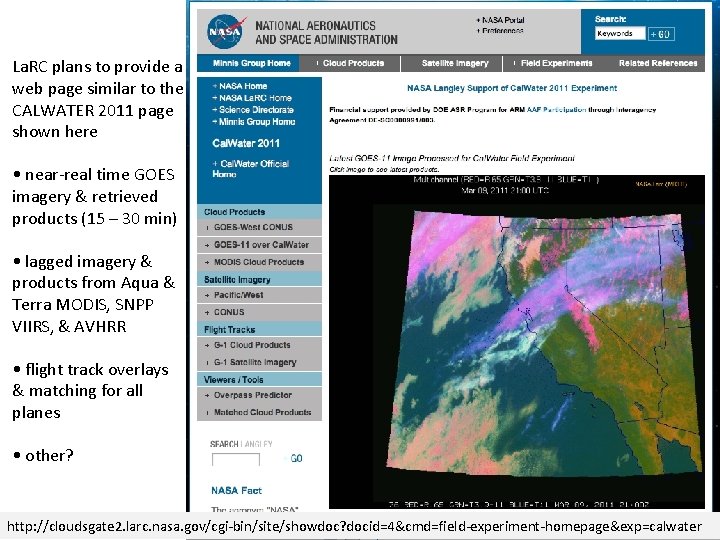Screen dimensions: 720x540
Task: Open NASA Home sidebar link
Action: (240, 86)
